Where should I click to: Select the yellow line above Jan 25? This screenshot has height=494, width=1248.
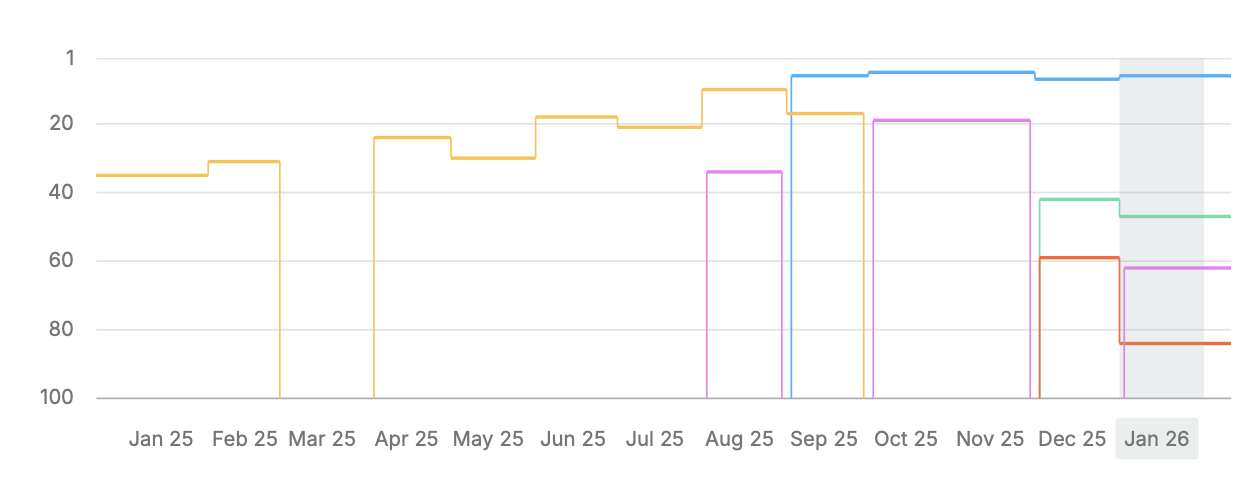(150, 175)
